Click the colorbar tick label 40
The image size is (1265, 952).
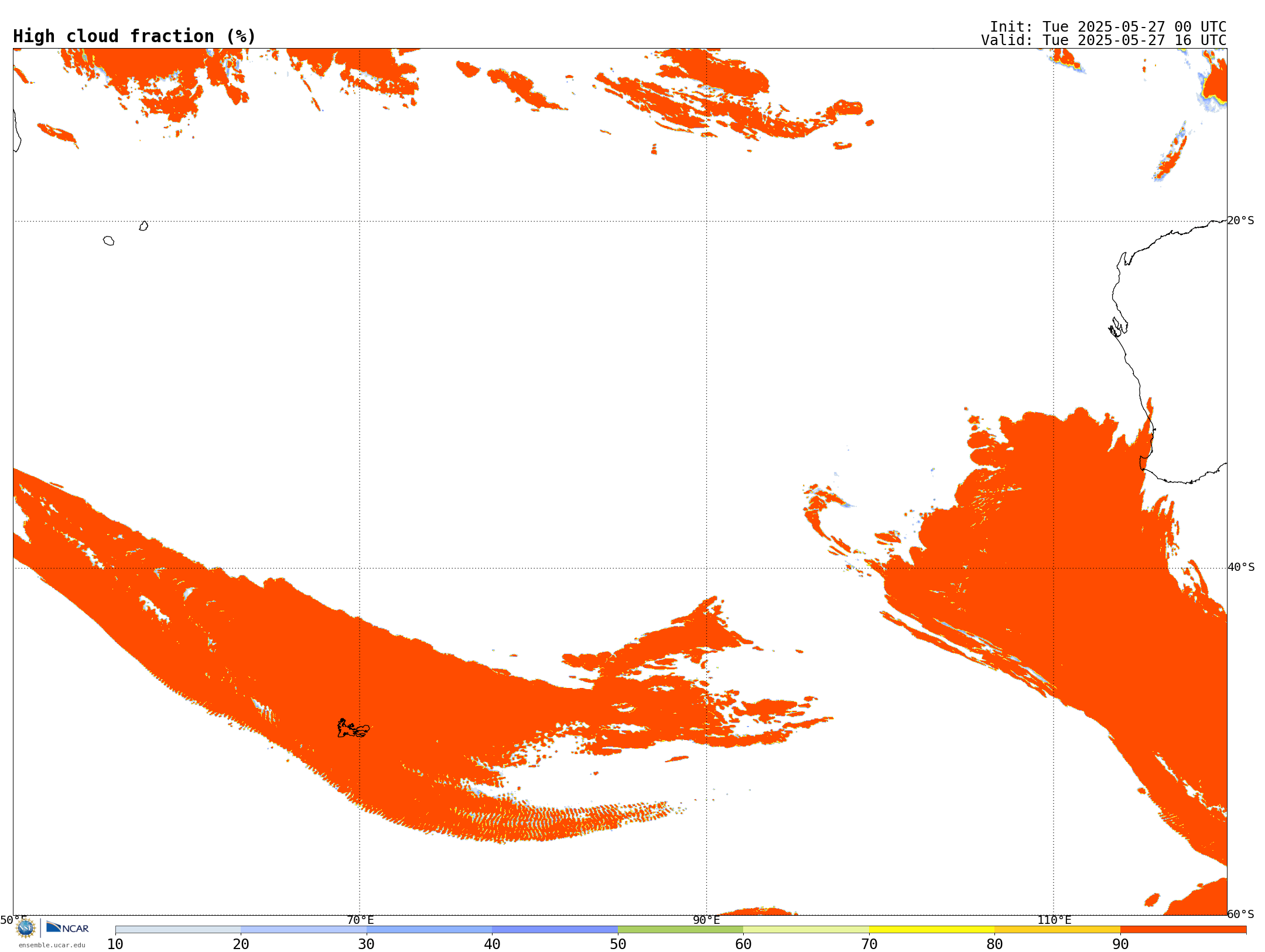pos(492,944)
